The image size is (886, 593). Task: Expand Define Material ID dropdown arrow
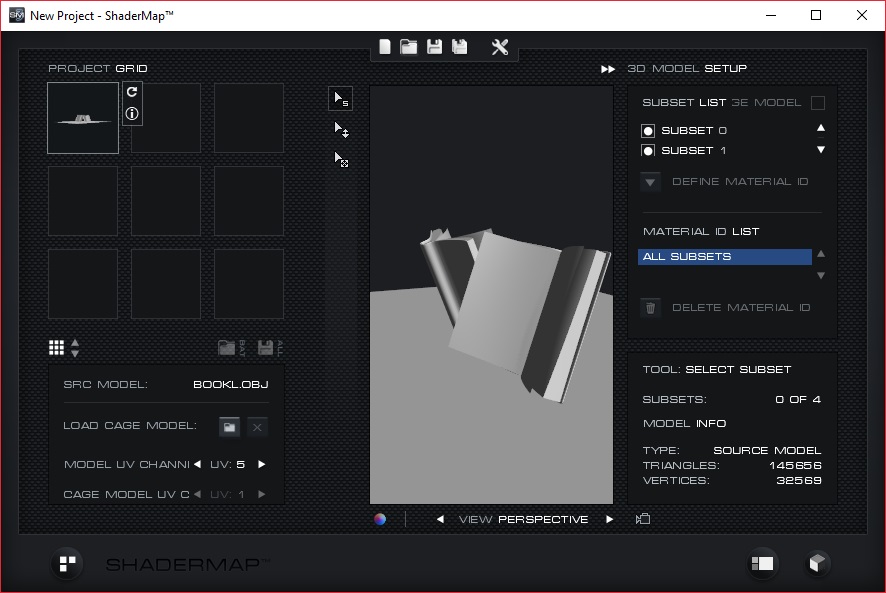(x=650, y=182)
